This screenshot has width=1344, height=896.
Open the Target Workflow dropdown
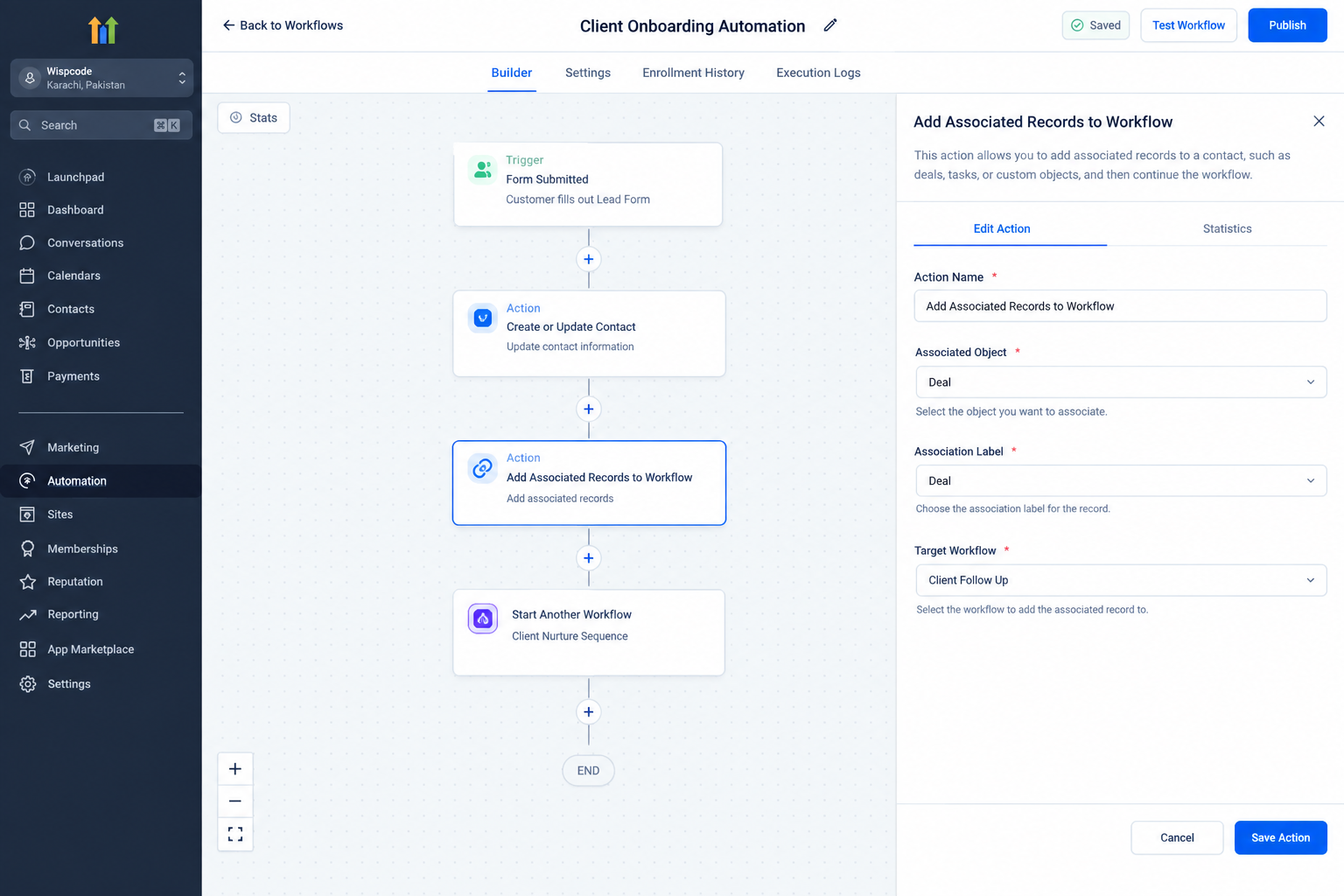coord(1121,580)
